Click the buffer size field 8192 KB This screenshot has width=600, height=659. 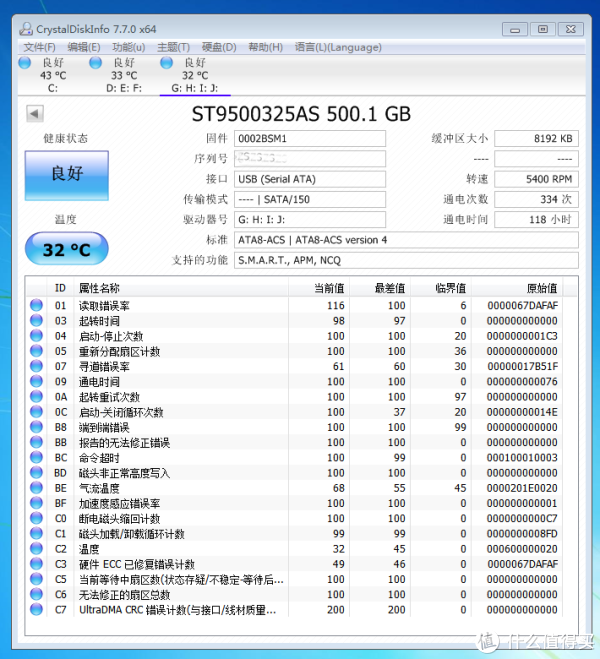(537, 138)
